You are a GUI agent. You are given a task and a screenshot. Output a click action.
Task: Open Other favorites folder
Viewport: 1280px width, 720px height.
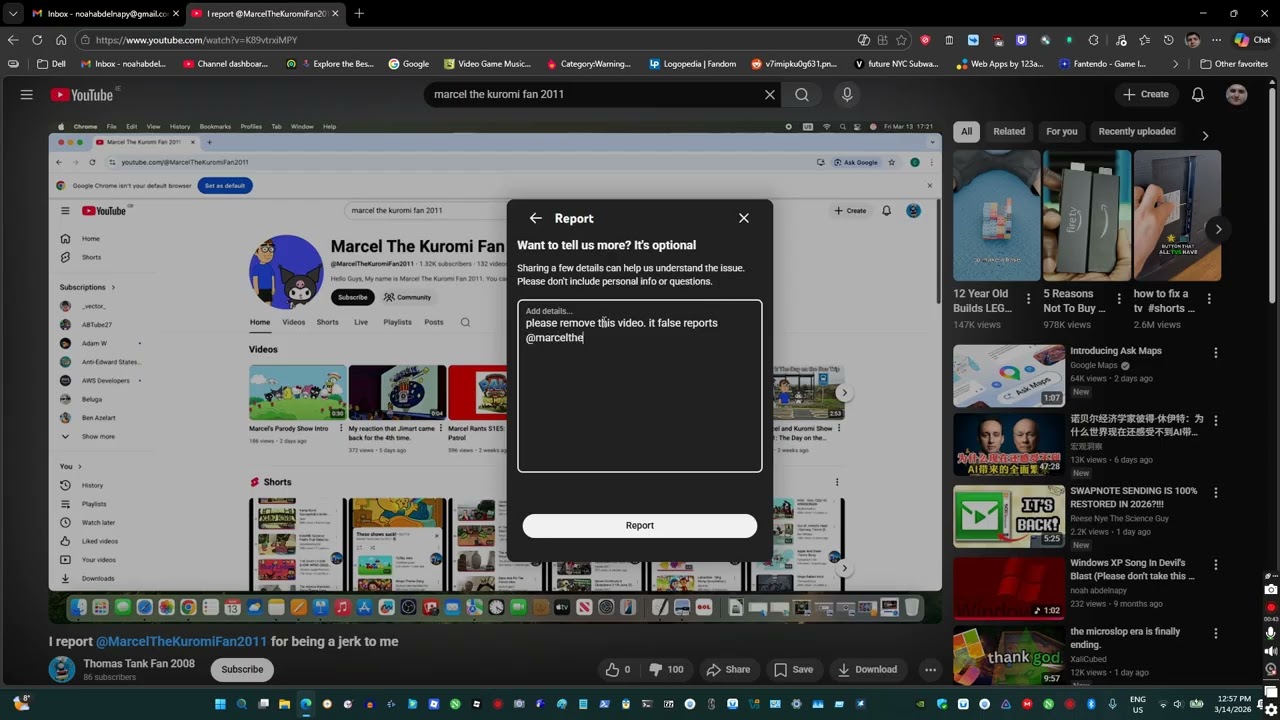click(1234, 64)
